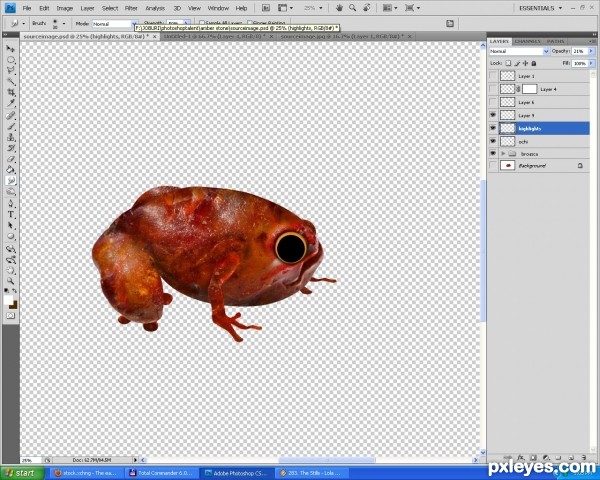The height and width of the screenshot is (480, 600).
Task: Enable Sample All Layers checkbox
Action: coord(202,23)
